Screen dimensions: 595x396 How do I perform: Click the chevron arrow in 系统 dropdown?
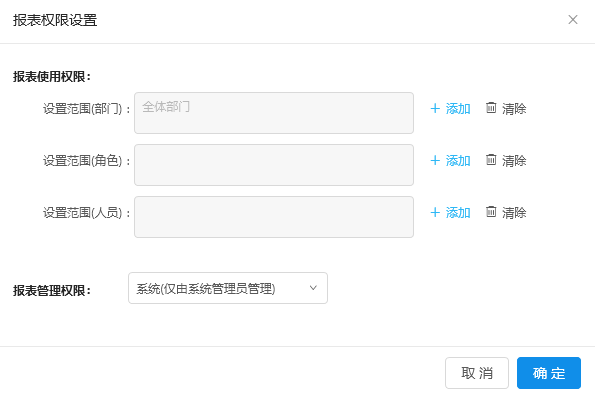coord(313,288)
